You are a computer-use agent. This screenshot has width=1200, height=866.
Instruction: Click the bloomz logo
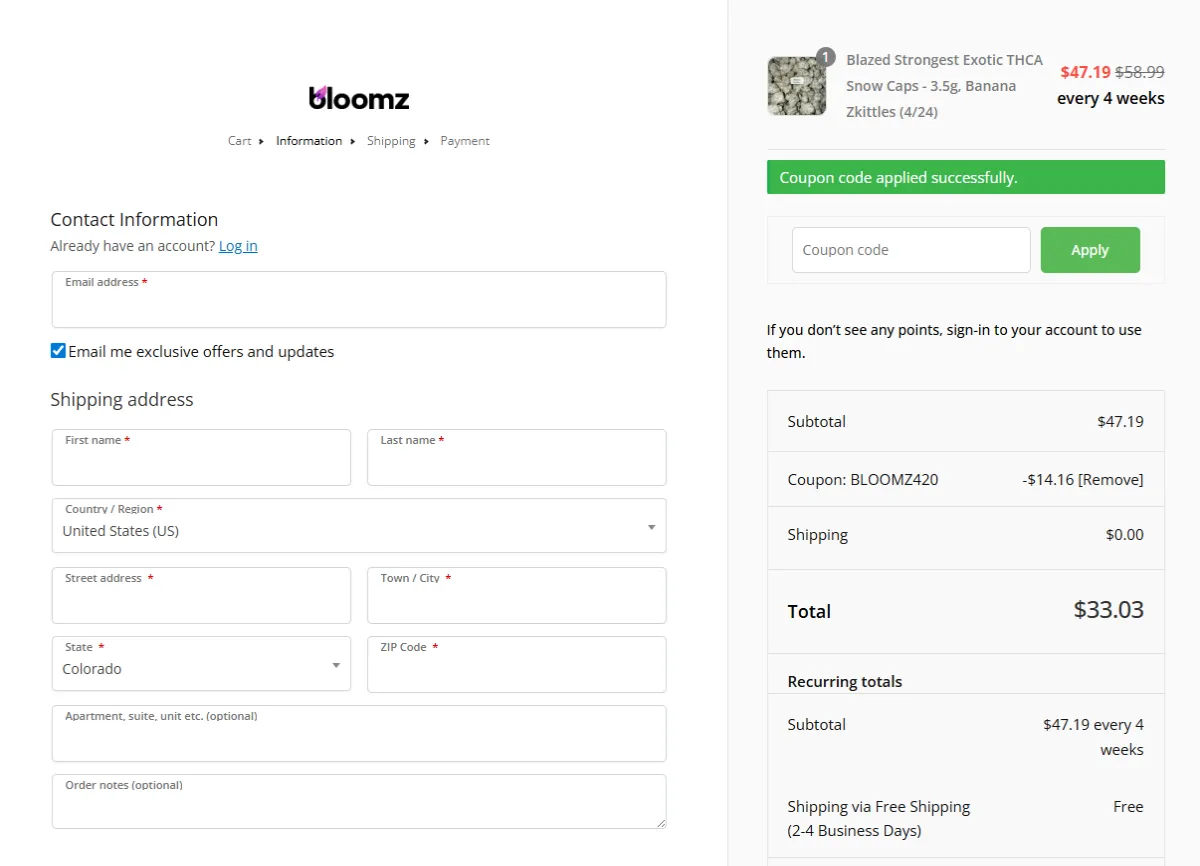(358, 97)
